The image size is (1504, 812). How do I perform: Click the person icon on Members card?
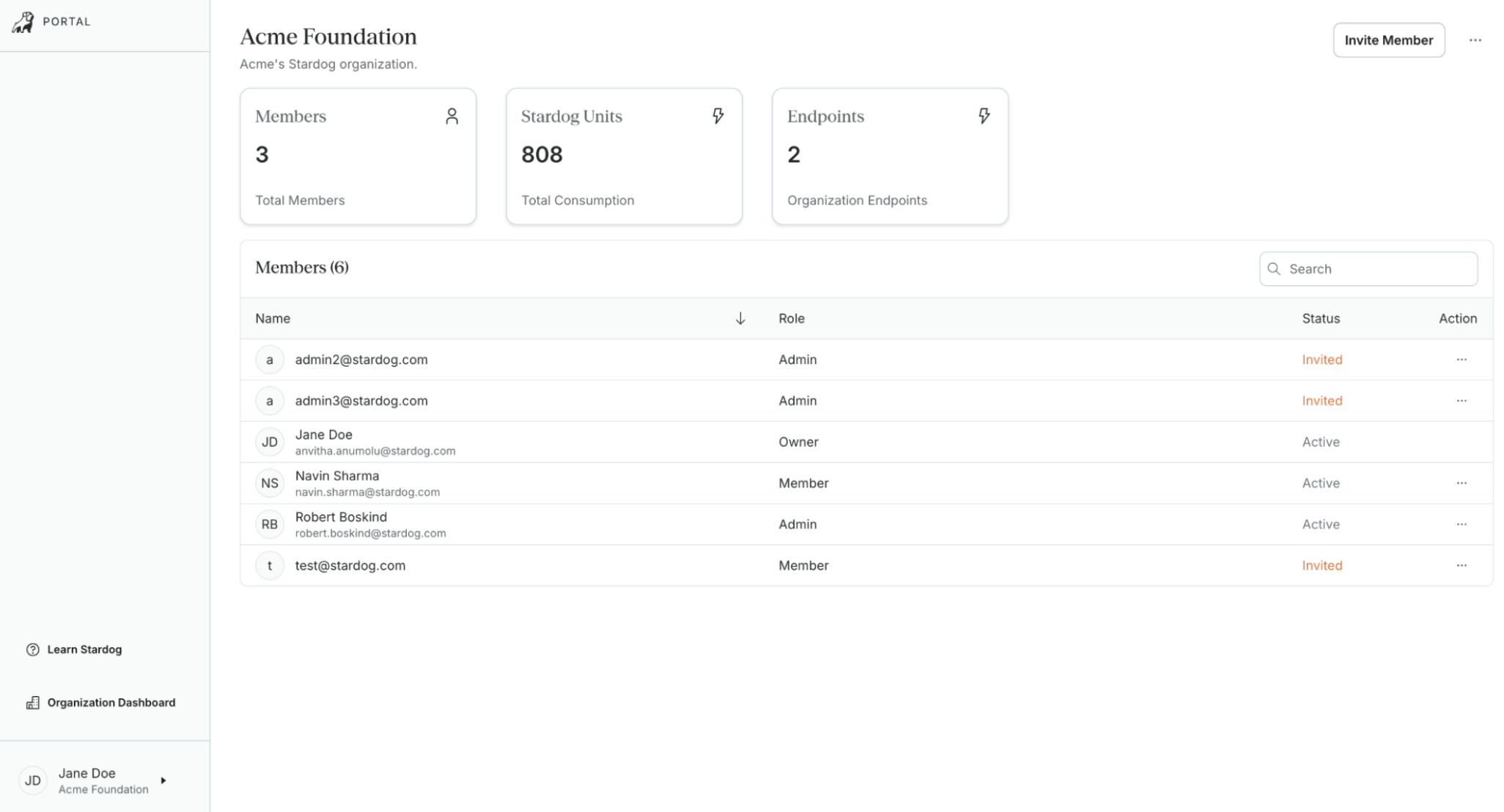[451, 117]
